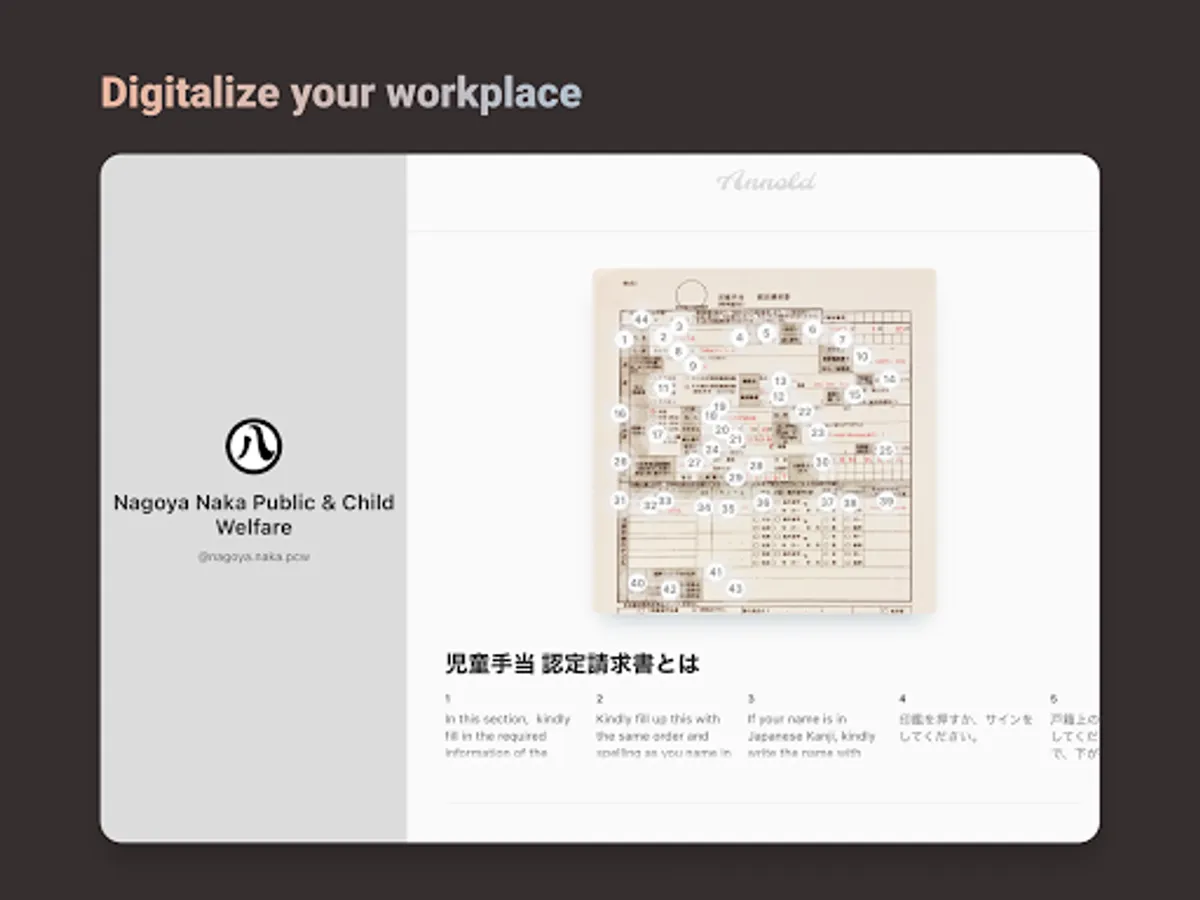1200x900 pixels.
Task: Click annotation marker 11 on the form
Action: coord(663,388)
